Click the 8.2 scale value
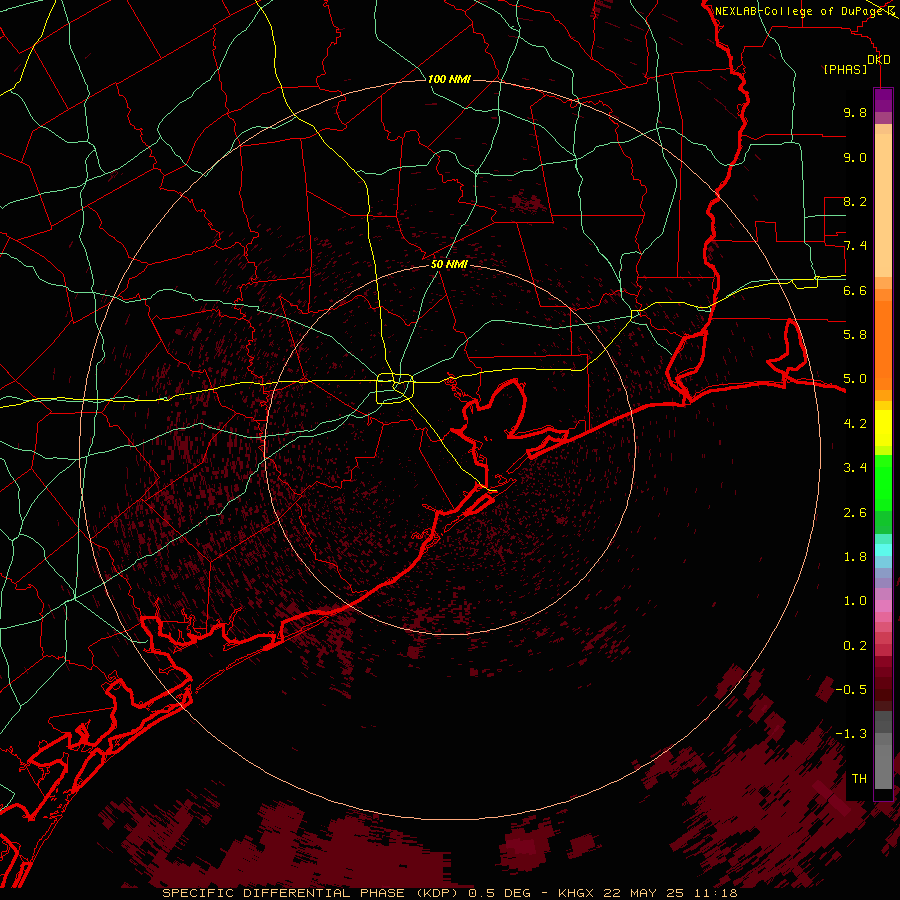The width and height of the screenshot is (900, 900). [855, 201]
